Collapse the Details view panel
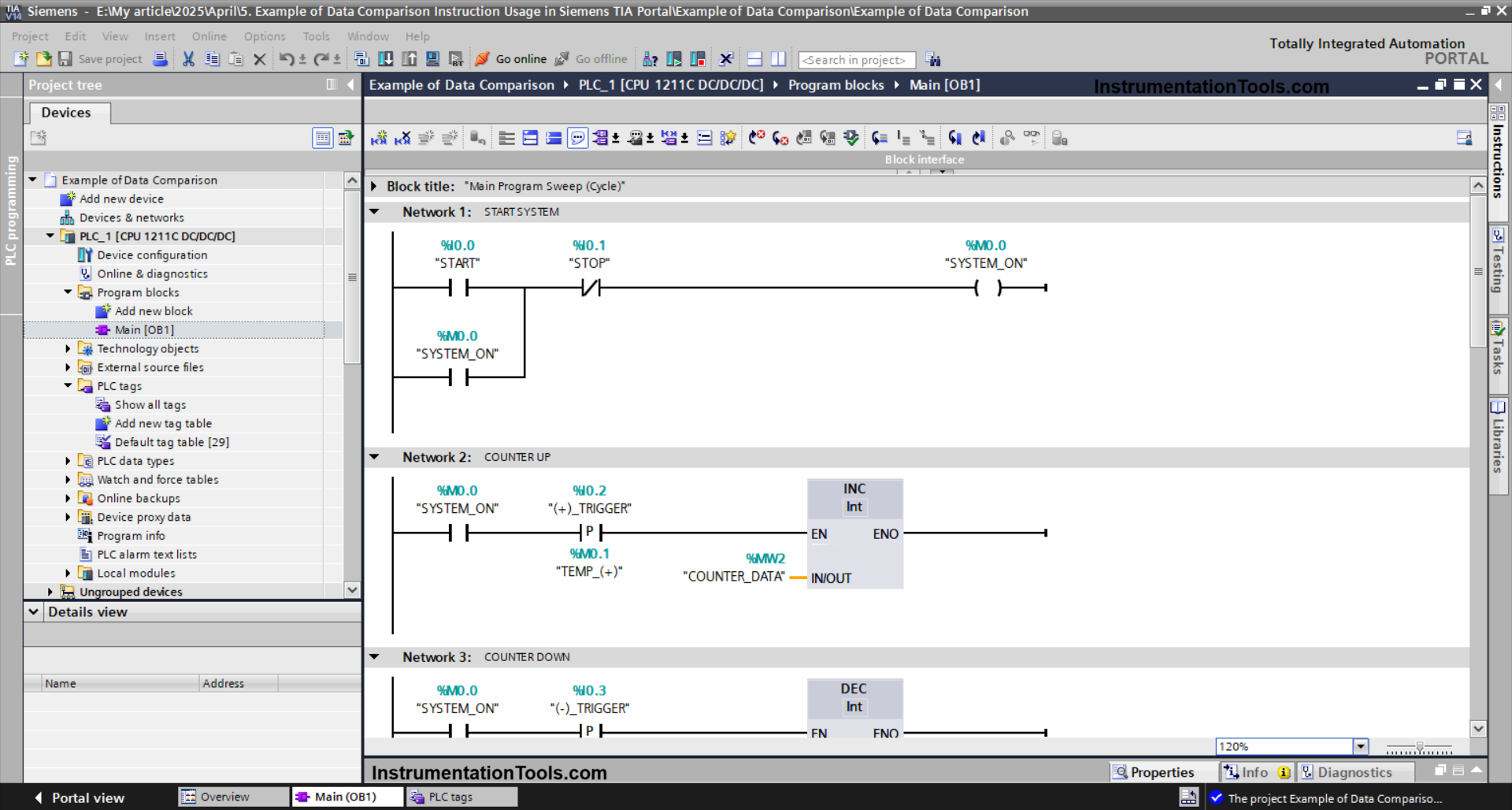Screen dimensions: 1512x810 34,611
